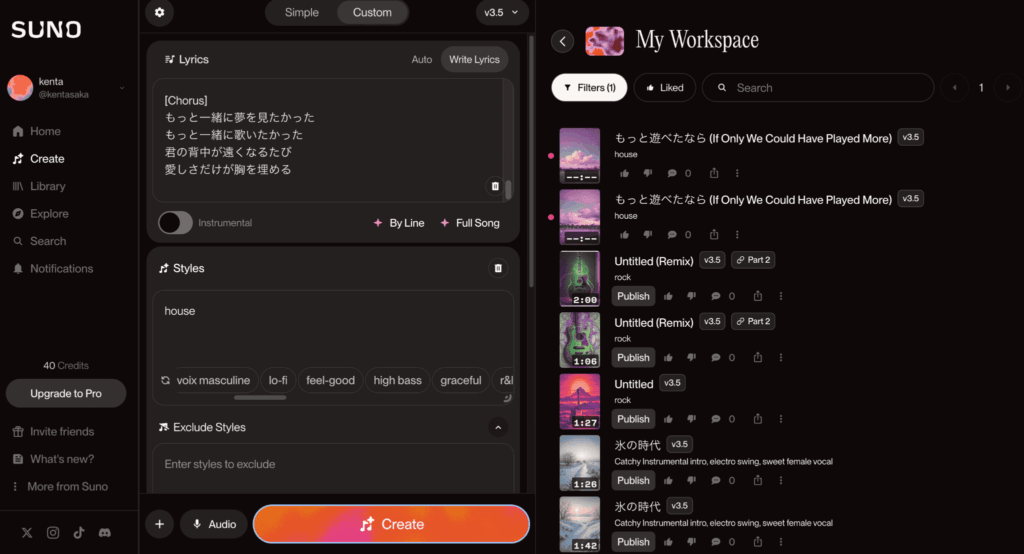1024x554 pixels.
Task: Open comments on the 2:00 Untitled (Remix)
Action: point(716,296)
